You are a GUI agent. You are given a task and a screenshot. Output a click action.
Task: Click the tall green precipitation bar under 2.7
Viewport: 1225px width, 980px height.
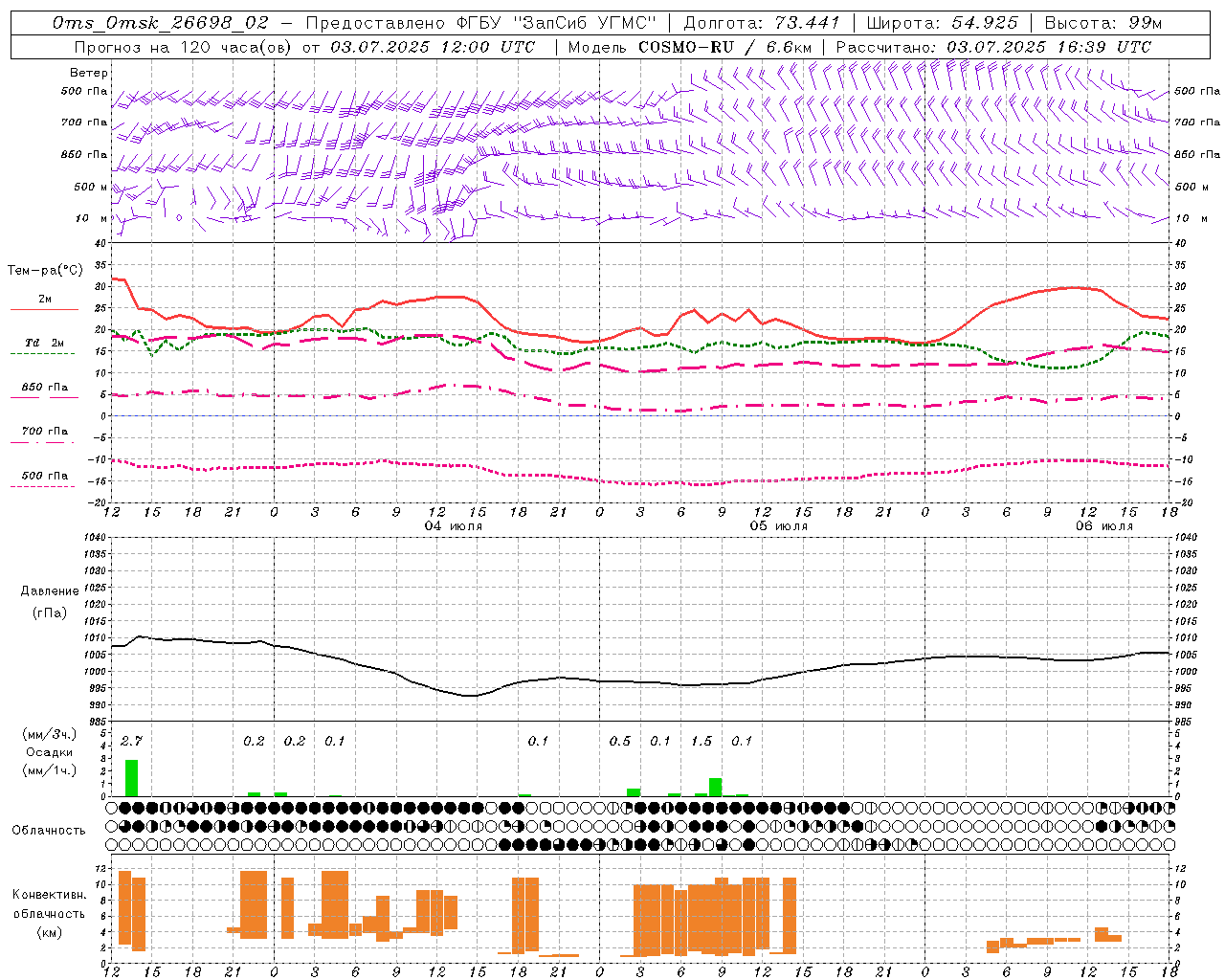132,778
